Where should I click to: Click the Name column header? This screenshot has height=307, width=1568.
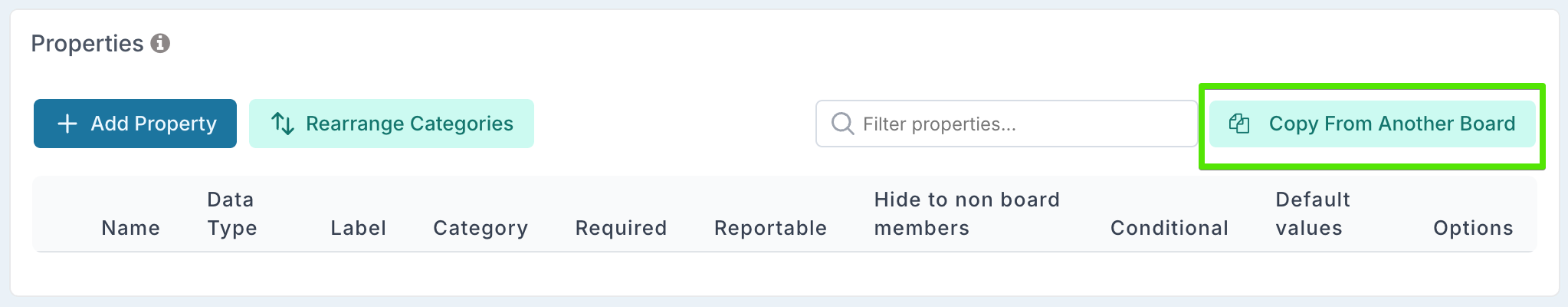pos(130,228)
